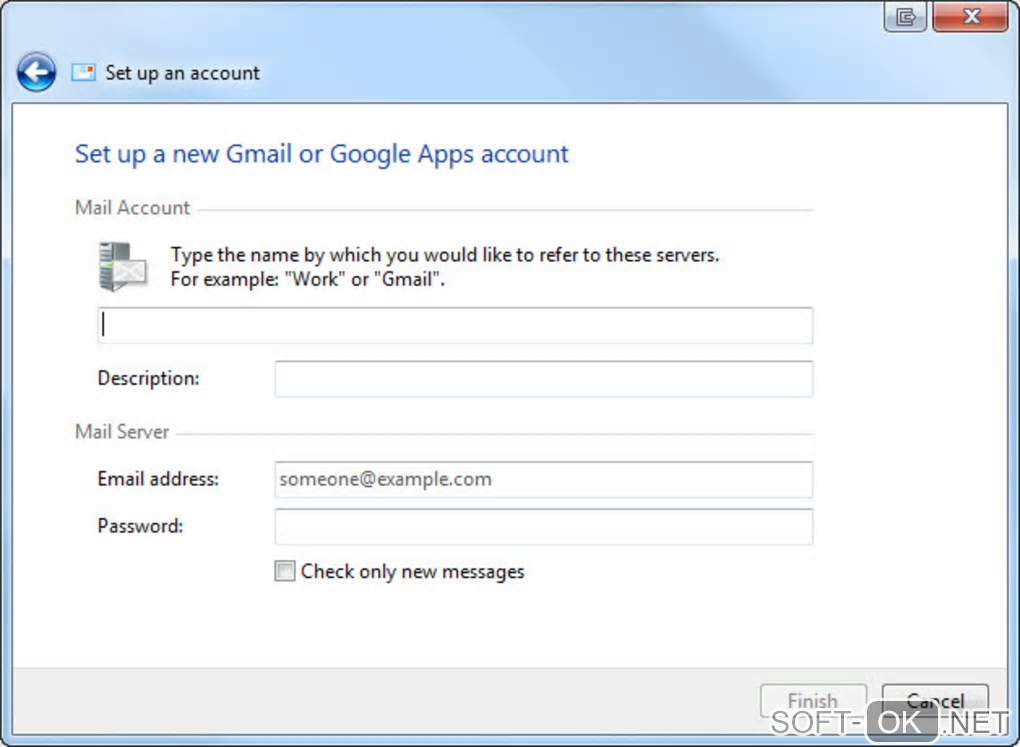
Task: Go back with the blue arrow button
Action: click(36, 72)
